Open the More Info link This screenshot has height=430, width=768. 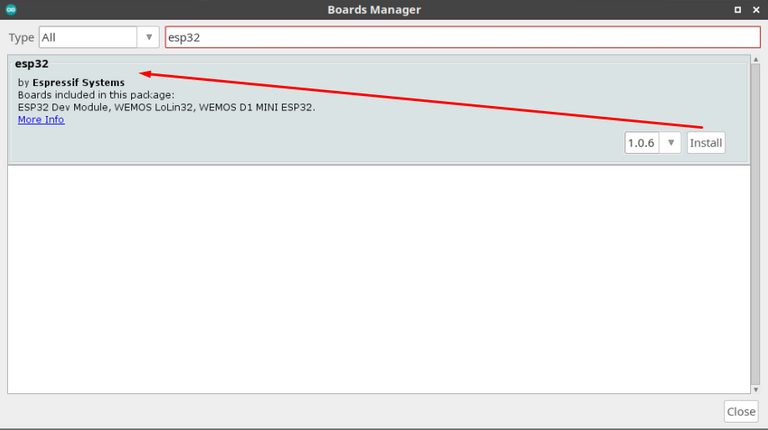(x=41, y=119)
